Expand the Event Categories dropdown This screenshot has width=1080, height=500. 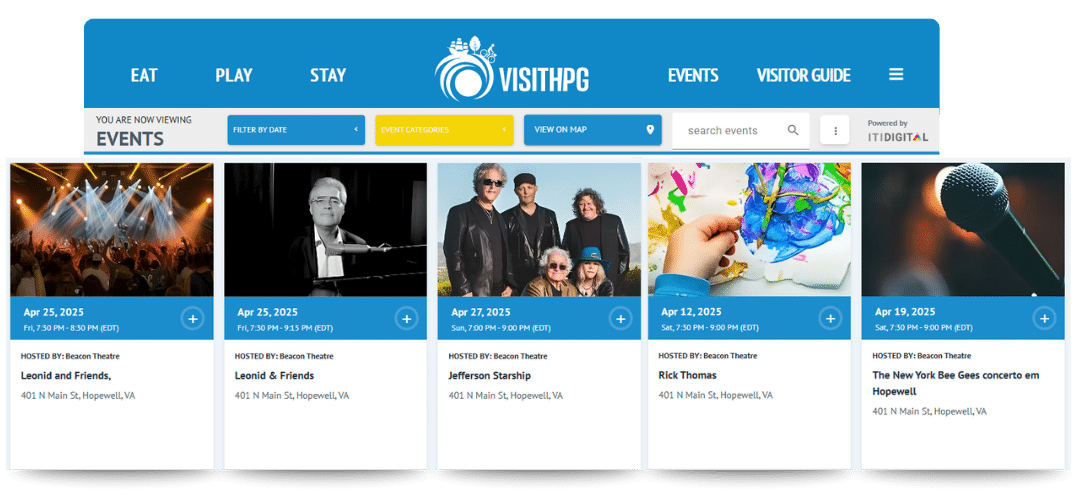(444, 129)
